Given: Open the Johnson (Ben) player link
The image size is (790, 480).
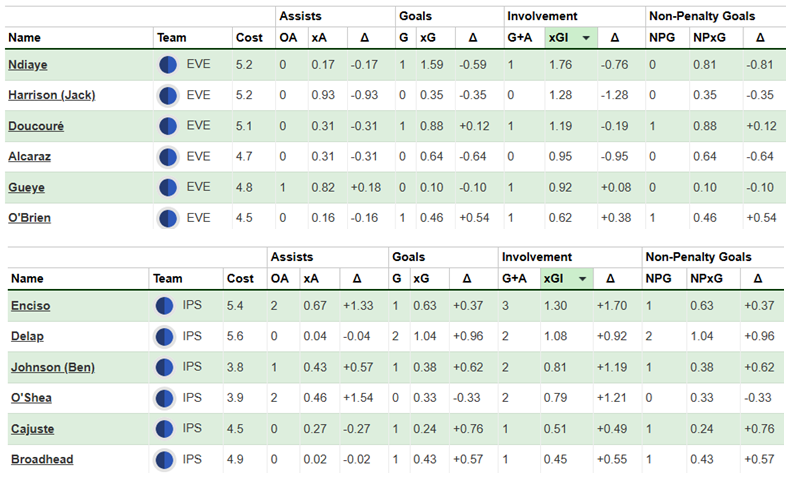Looking at the screenshot, I should point(52,368).
